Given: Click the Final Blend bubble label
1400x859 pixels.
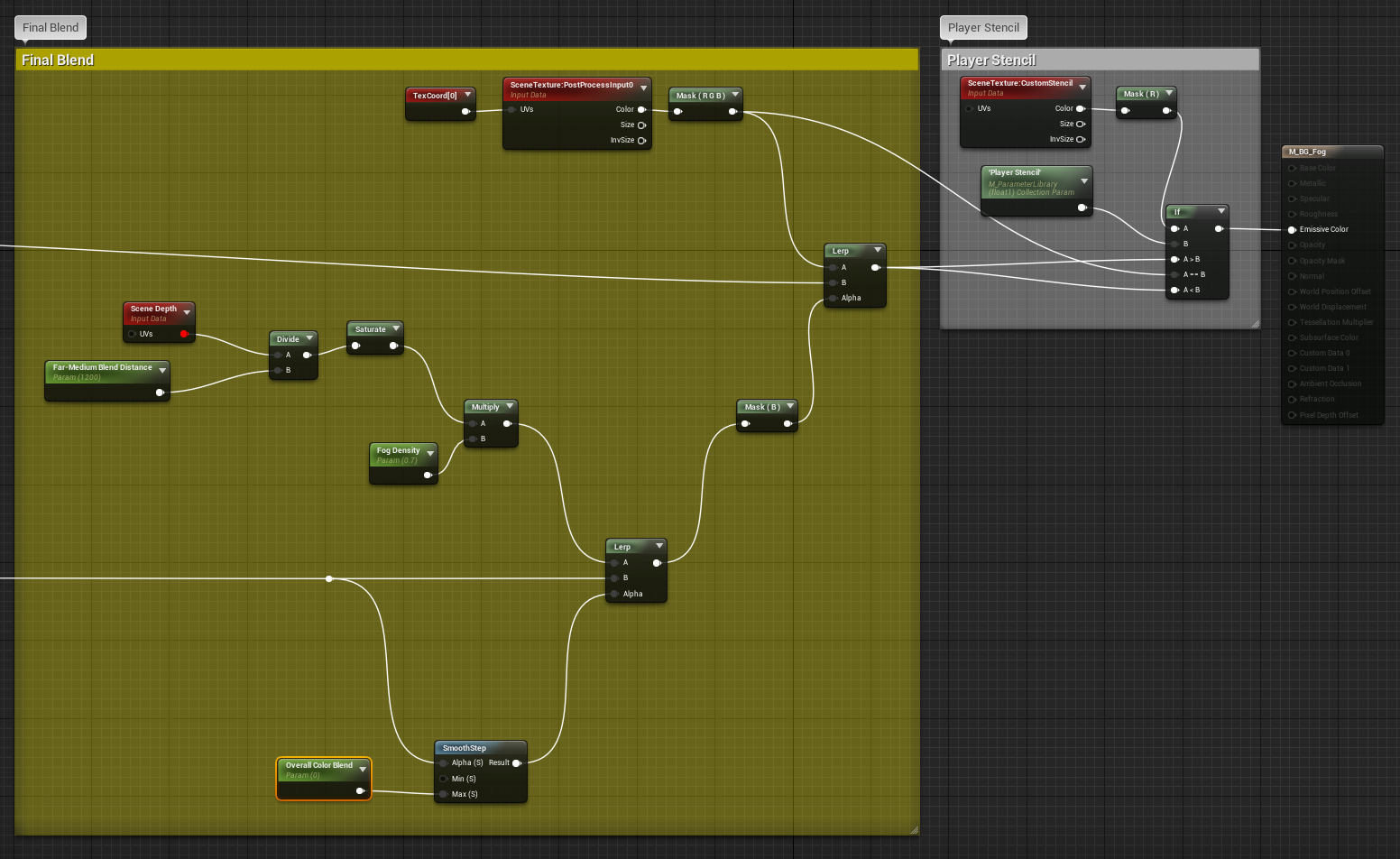Looking at the screenshot, I should pyautogui.click(x=50, y=27).
